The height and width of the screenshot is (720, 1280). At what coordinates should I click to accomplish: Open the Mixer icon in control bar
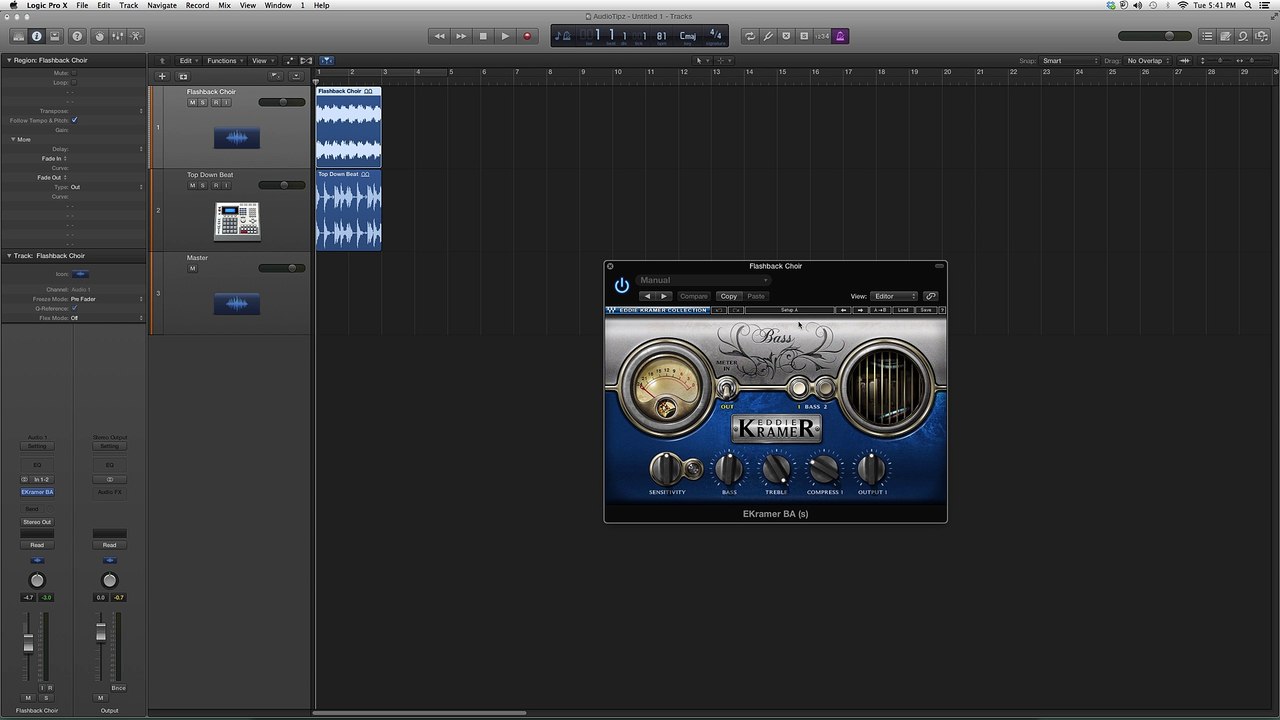pos(118,36)
